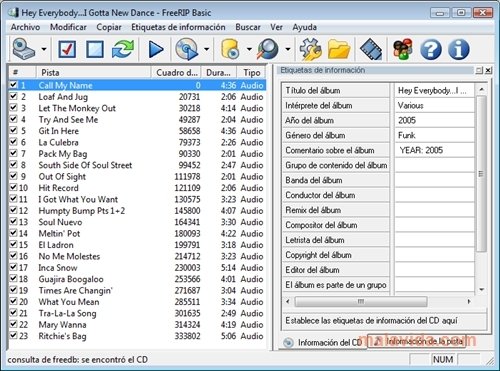Select track Guajira Boogaloo
This screenshot has width=500, height=371.
pos(71,279)
